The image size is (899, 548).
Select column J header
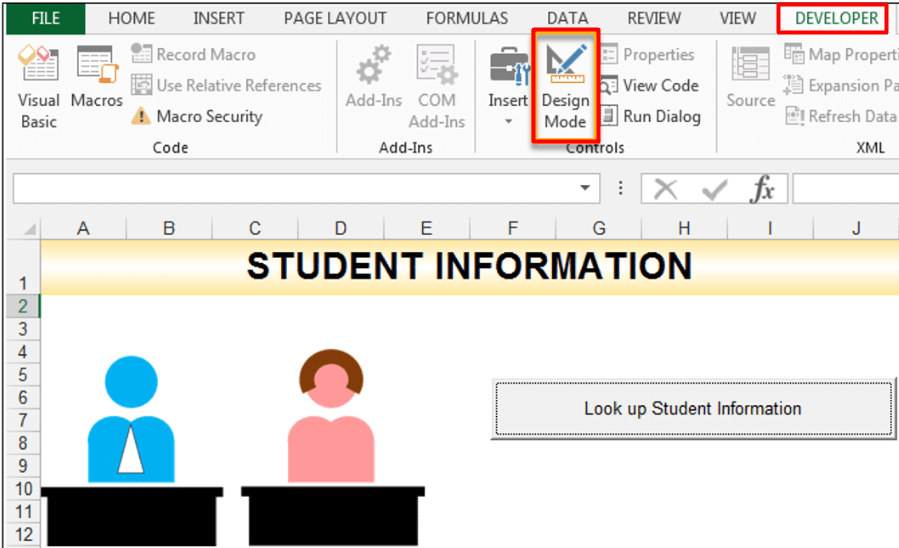pyautogui.click(x=856, y=228)
